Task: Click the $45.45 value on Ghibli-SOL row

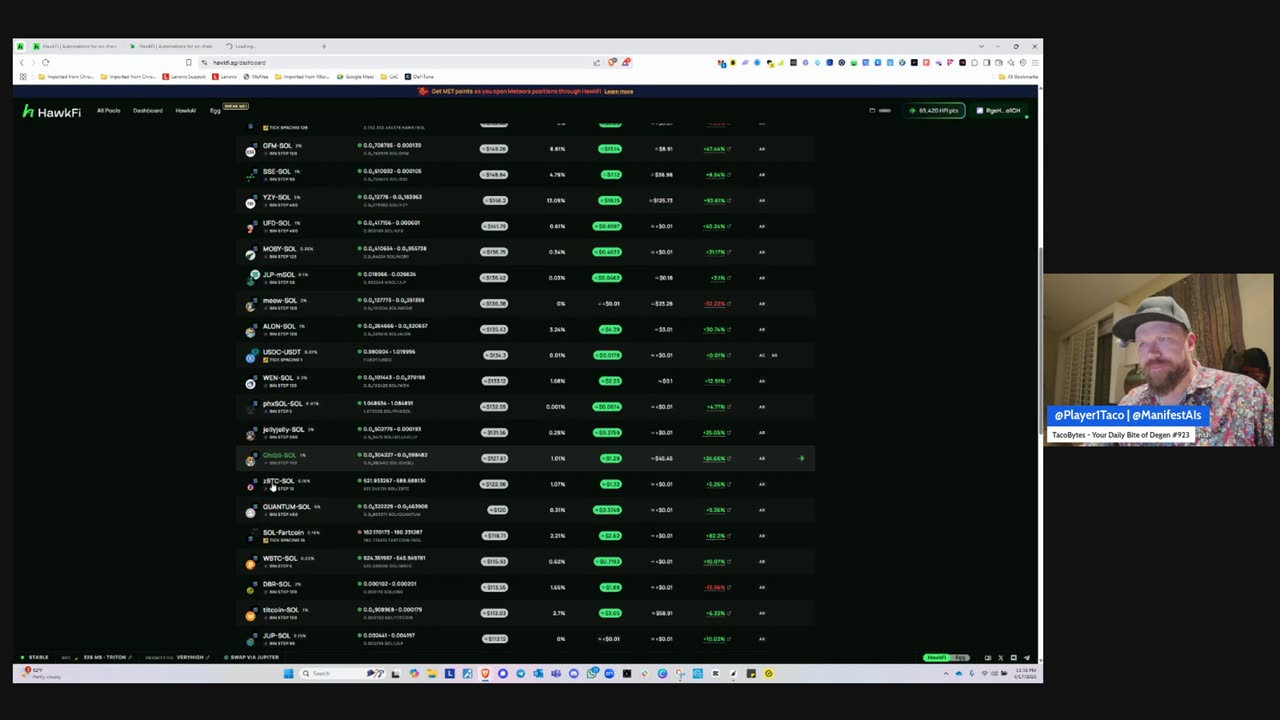Action: click(x=662, y=458)
